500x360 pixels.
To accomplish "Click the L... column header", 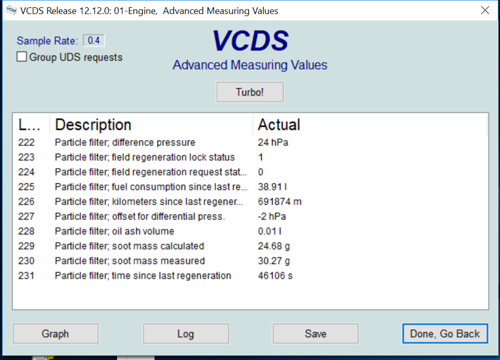I will (x=31, y=125).
